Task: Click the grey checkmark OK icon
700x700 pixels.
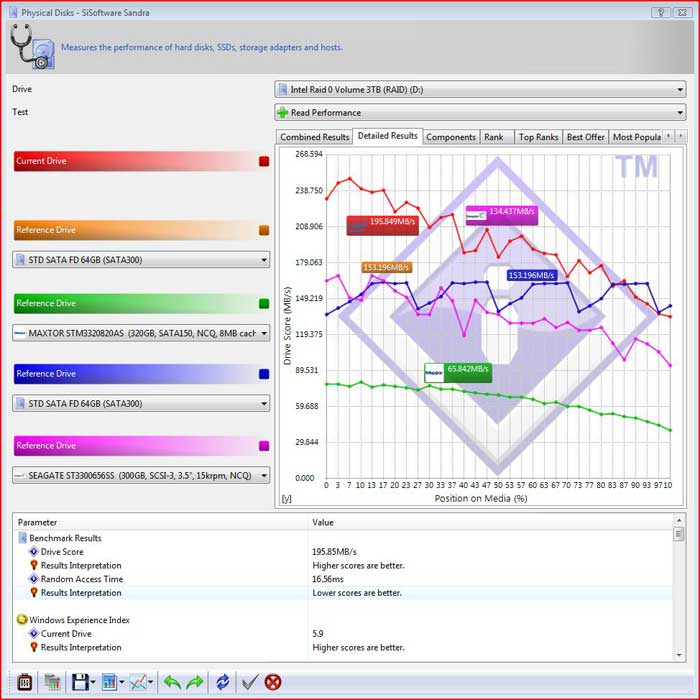Action: point(250,682)
